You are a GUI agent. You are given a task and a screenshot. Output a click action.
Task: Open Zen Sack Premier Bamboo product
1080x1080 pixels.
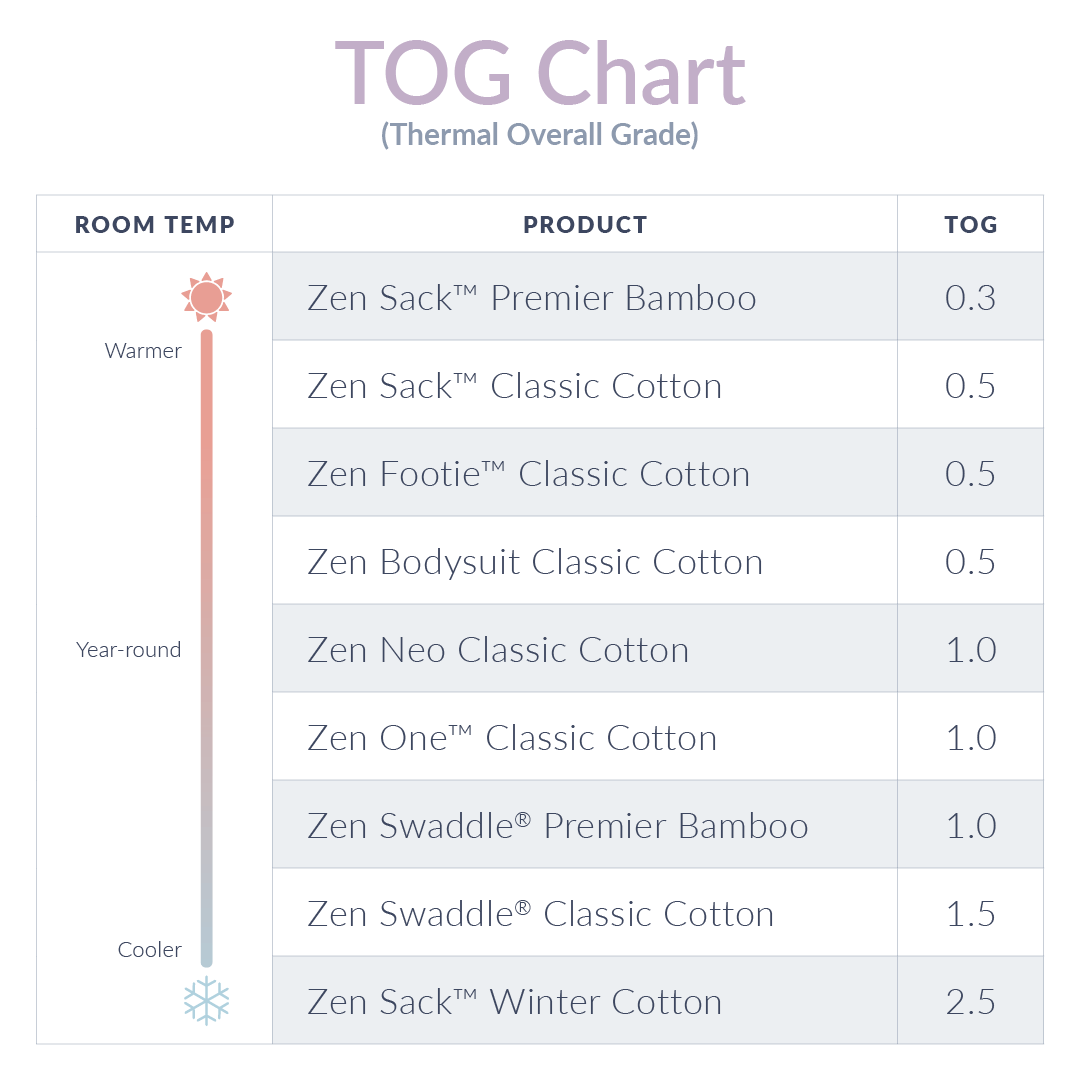(532, 298)
